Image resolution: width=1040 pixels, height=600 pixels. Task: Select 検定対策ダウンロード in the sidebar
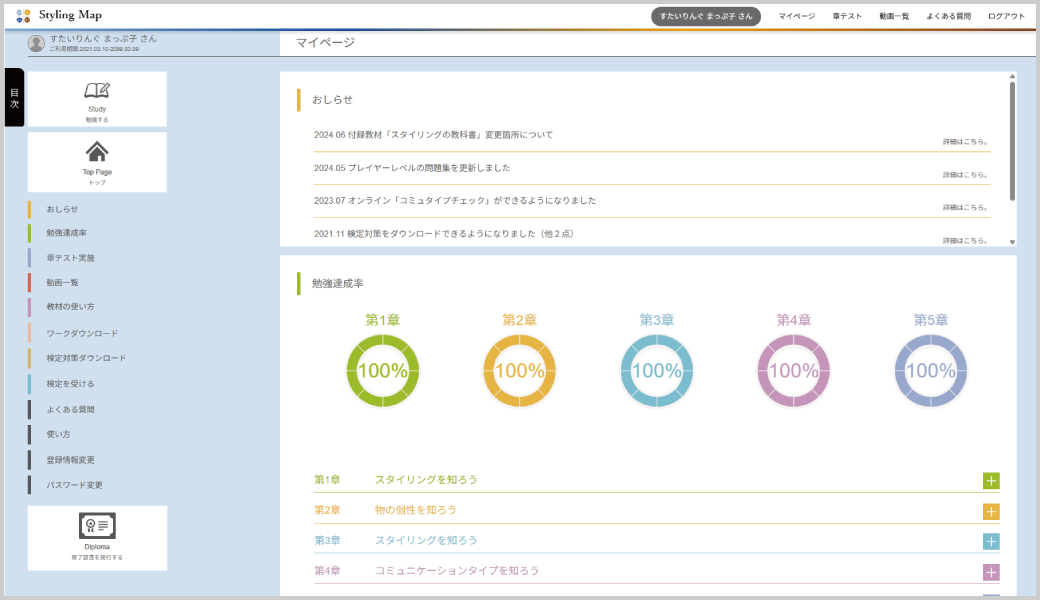[86, 358]
